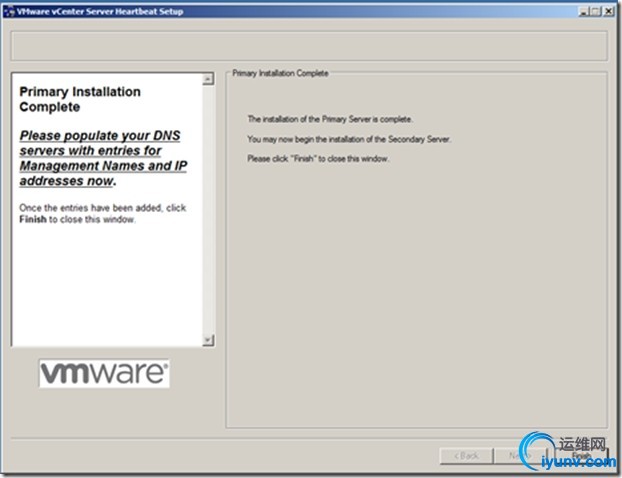Viewport: 622px width, 478px height.
Task: Click the window title 'VMware vCenter Server Heartbeat Setup'
Action: [x=100, y=12]
